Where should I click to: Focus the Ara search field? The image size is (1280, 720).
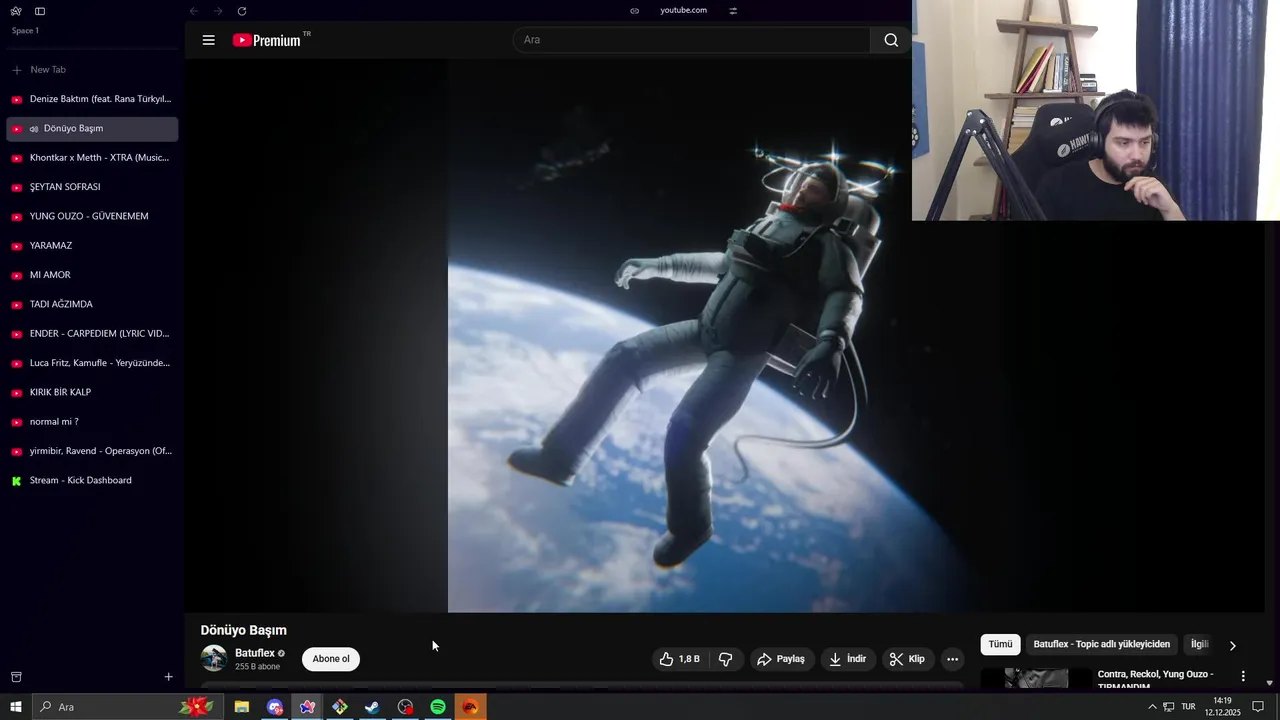tap(691, 40)
